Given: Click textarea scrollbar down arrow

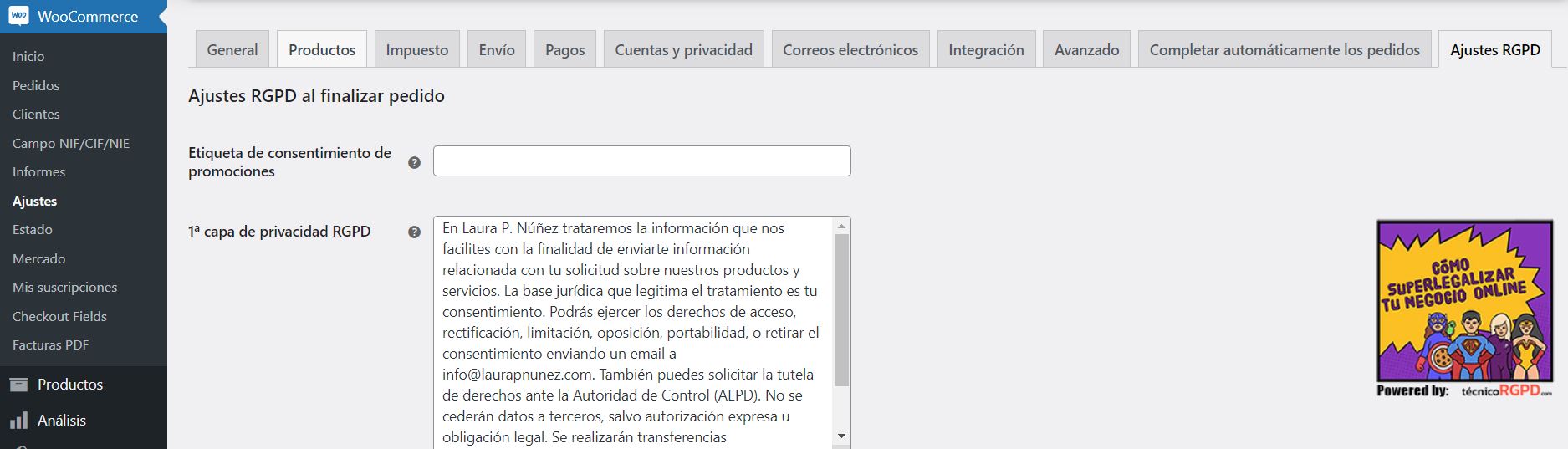Looking at the screenshot, I should tap(841, 436).
